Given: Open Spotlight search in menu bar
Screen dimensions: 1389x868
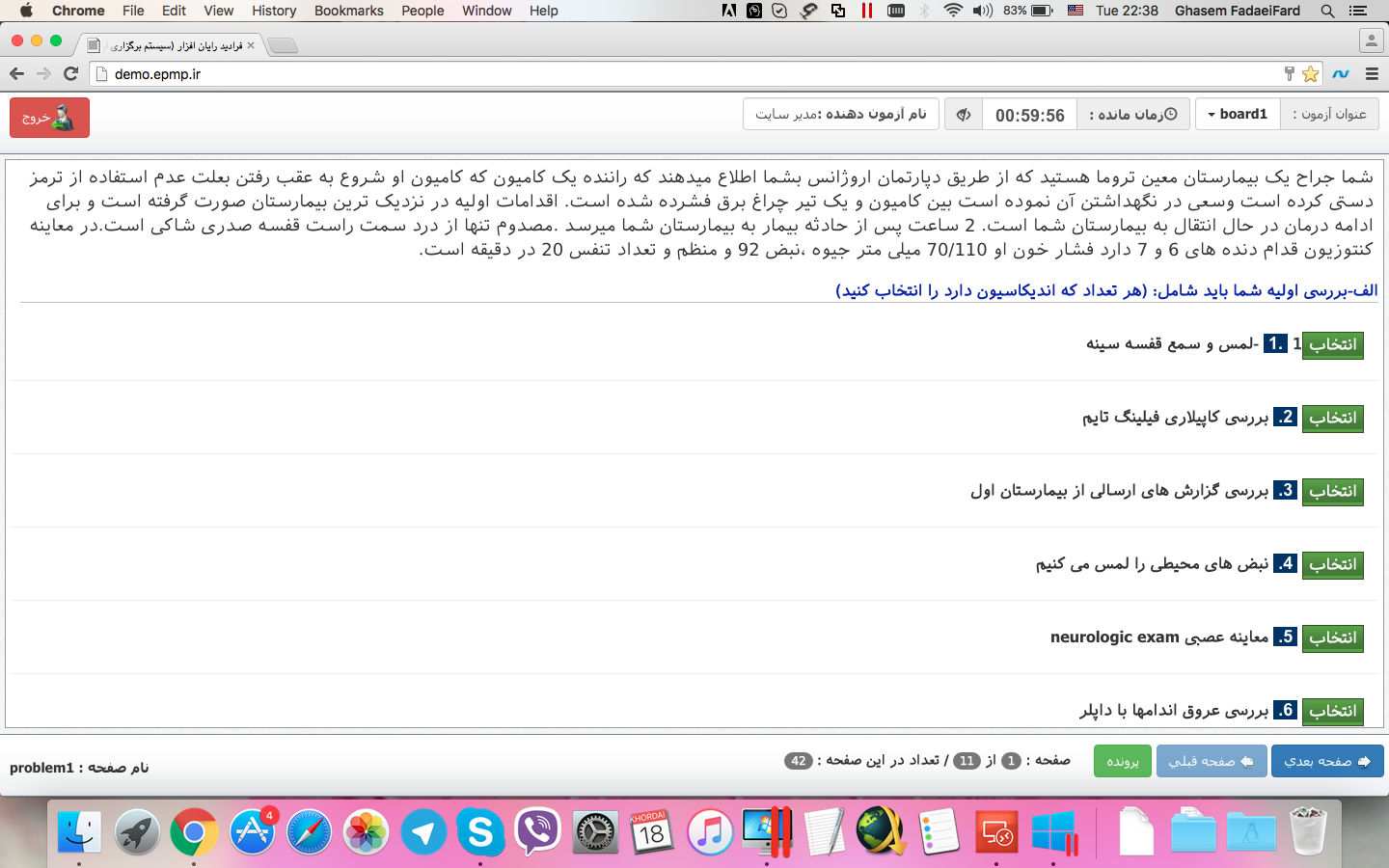Looking at the screenshot, I should (x=1327, y=11).
